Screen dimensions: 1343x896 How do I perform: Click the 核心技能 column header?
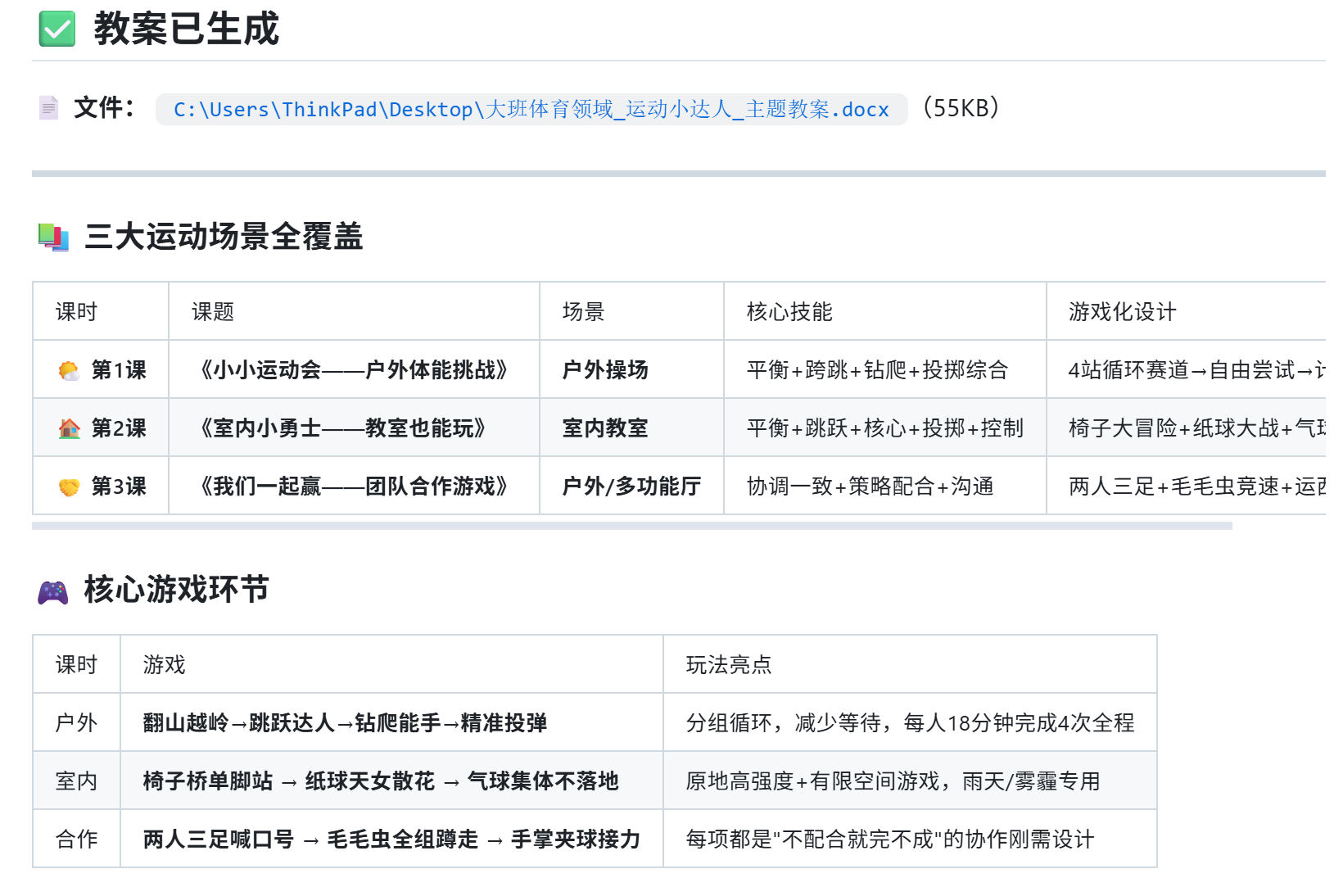click(789, 312)
